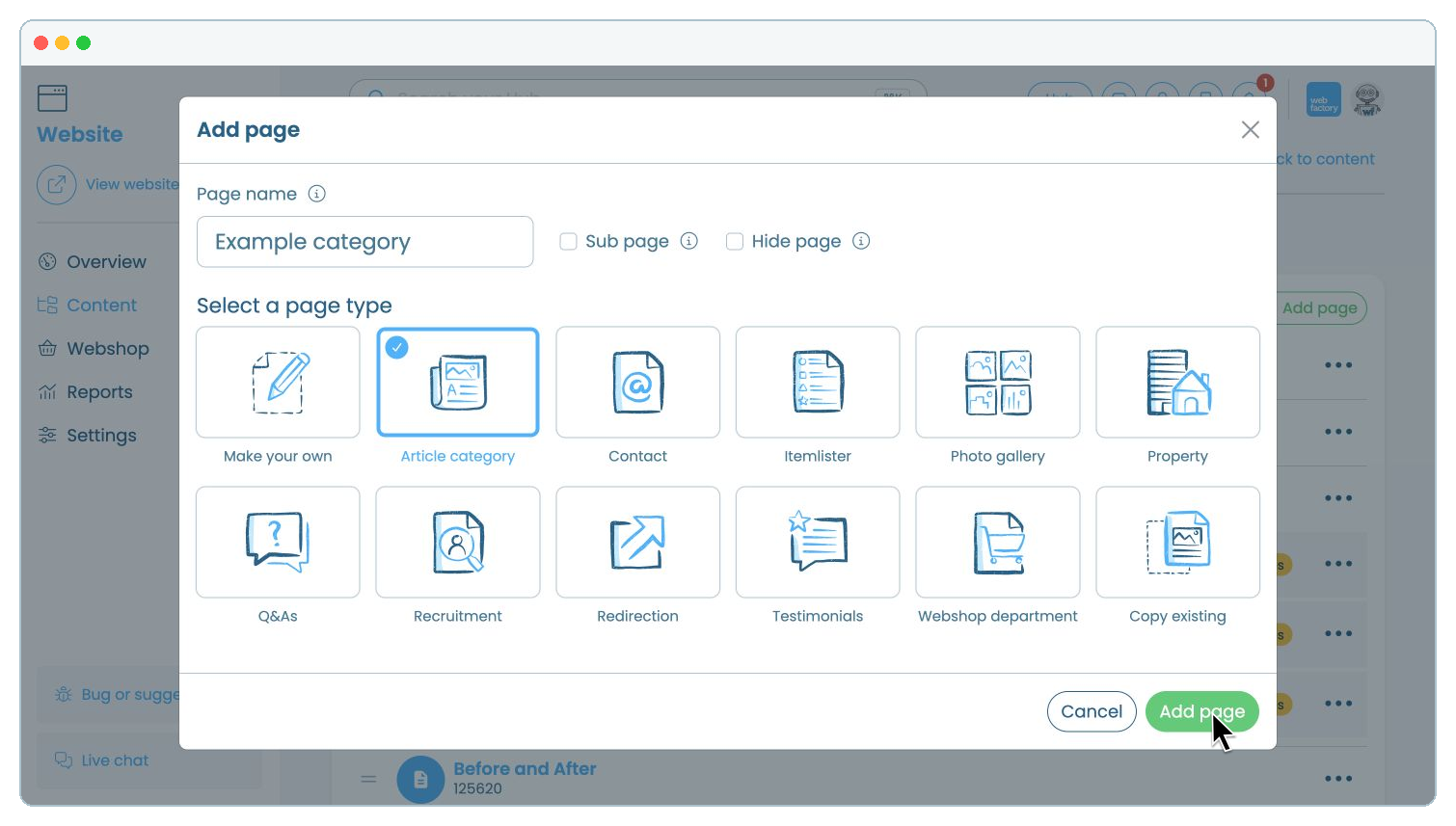Select the Make your own page type

(x=278, y=383)
